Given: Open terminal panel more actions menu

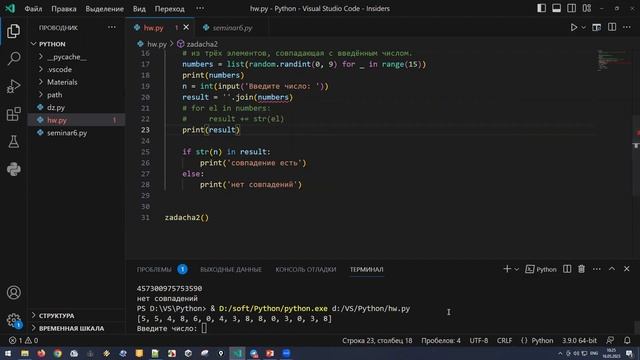Looking at the screenshot, I should (x=597, y=269).
